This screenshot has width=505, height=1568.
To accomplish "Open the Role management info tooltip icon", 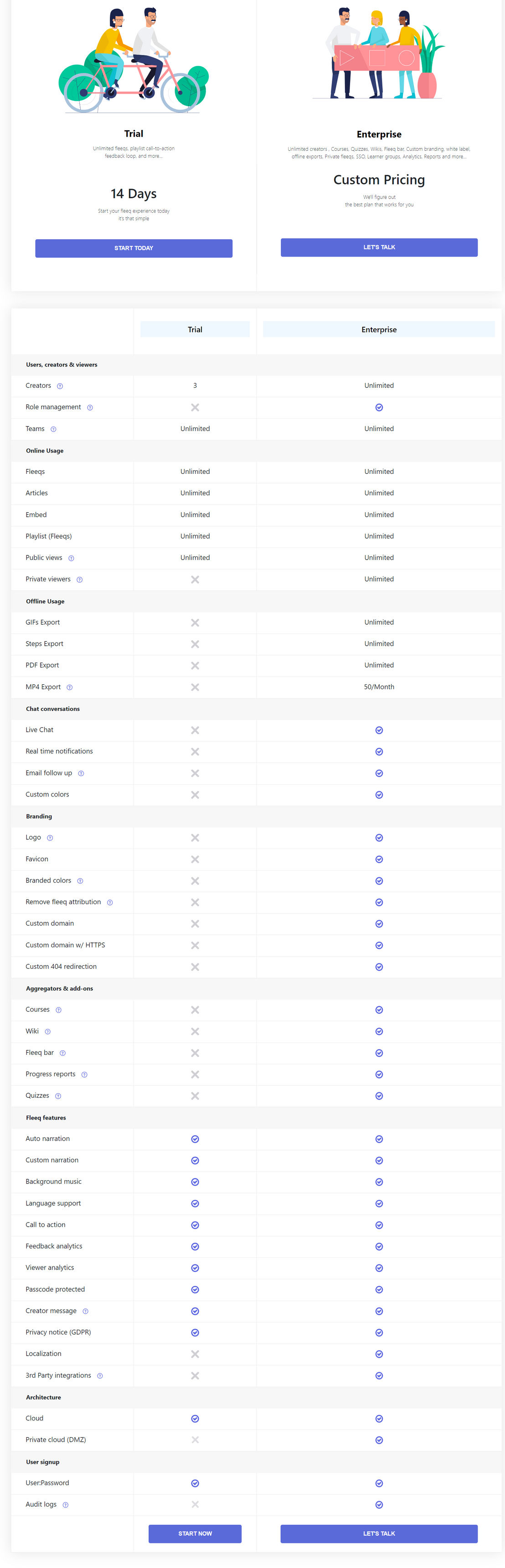I will point(89,407).
